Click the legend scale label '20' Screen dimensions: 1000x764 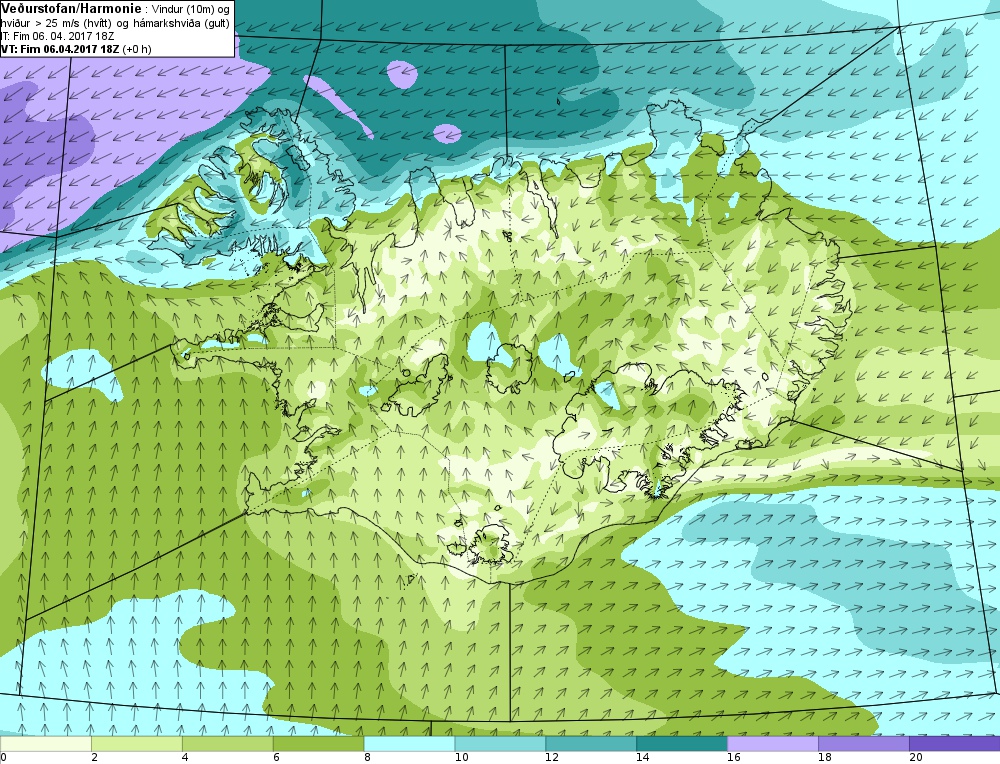(x=916, y=757)
